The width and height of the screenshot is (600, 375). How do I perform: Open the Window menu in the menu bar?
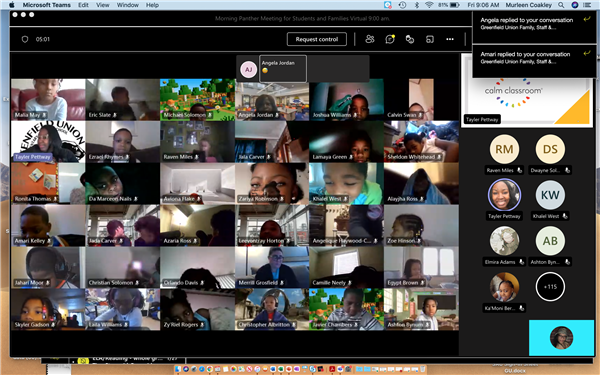click(127, 5)
